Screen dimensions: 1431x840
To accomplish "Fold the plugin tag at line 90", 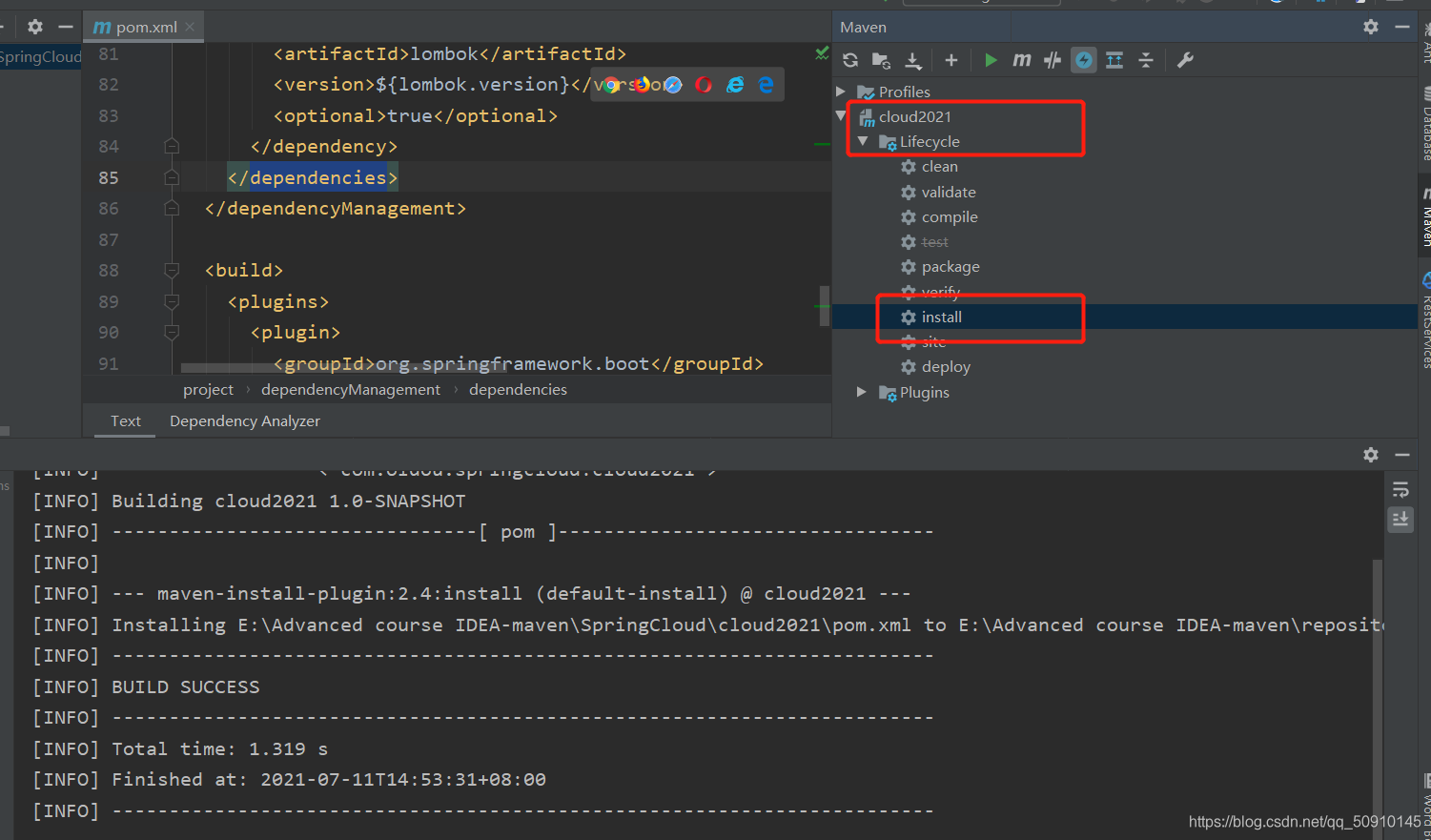I will tap(172, 333).
